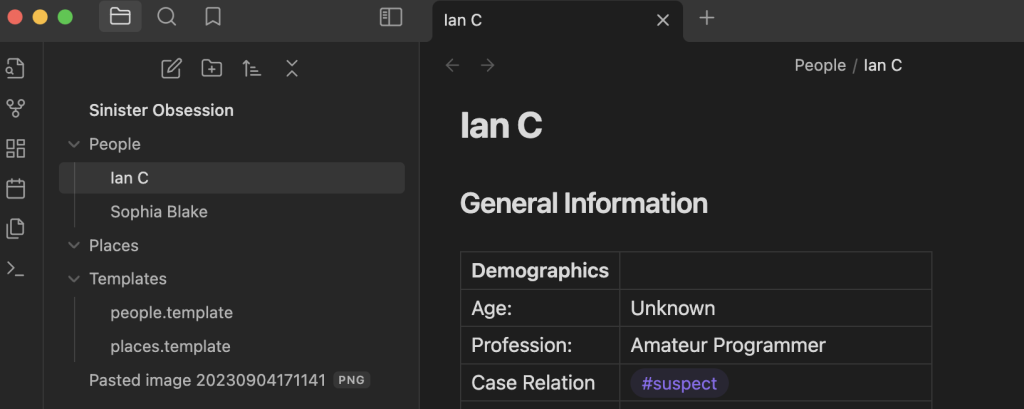Toggle the left sidebar panel icon
Screen dimensions: 1024x409
(x=391, y=17)
